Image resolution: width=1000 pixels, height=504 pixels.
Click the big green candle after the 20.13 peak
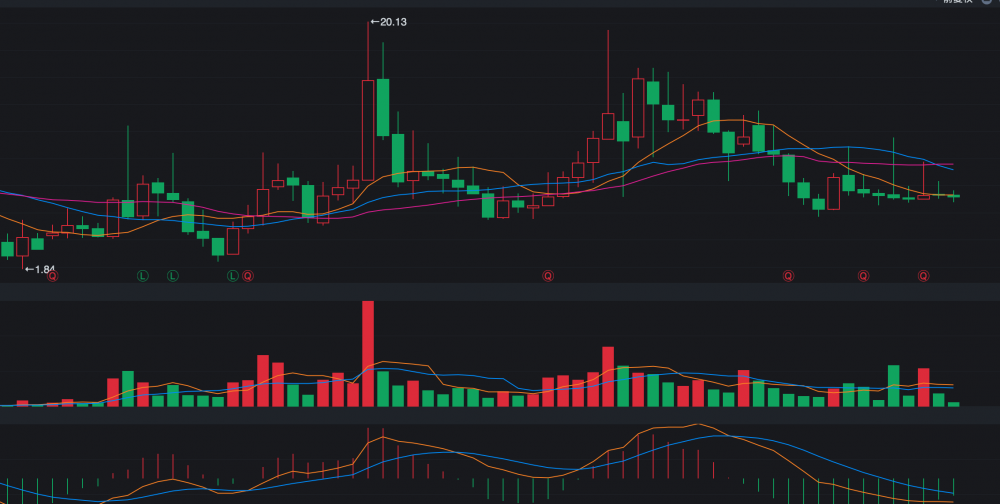[383, 108]
